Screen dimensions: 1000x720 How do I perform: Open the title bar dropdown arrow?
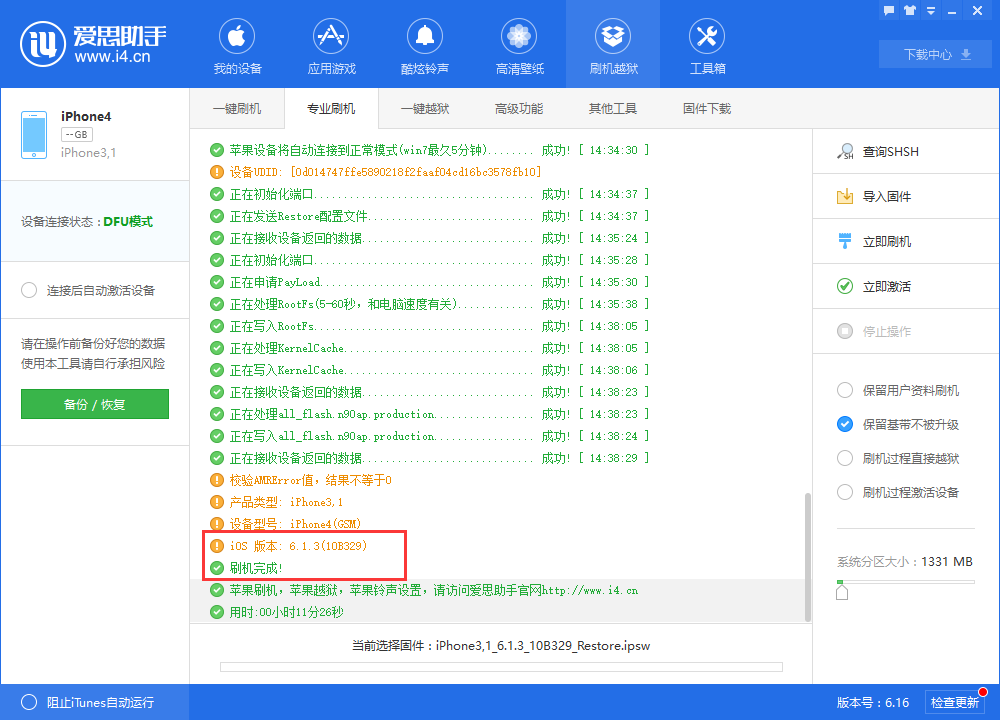click(932, 10)
